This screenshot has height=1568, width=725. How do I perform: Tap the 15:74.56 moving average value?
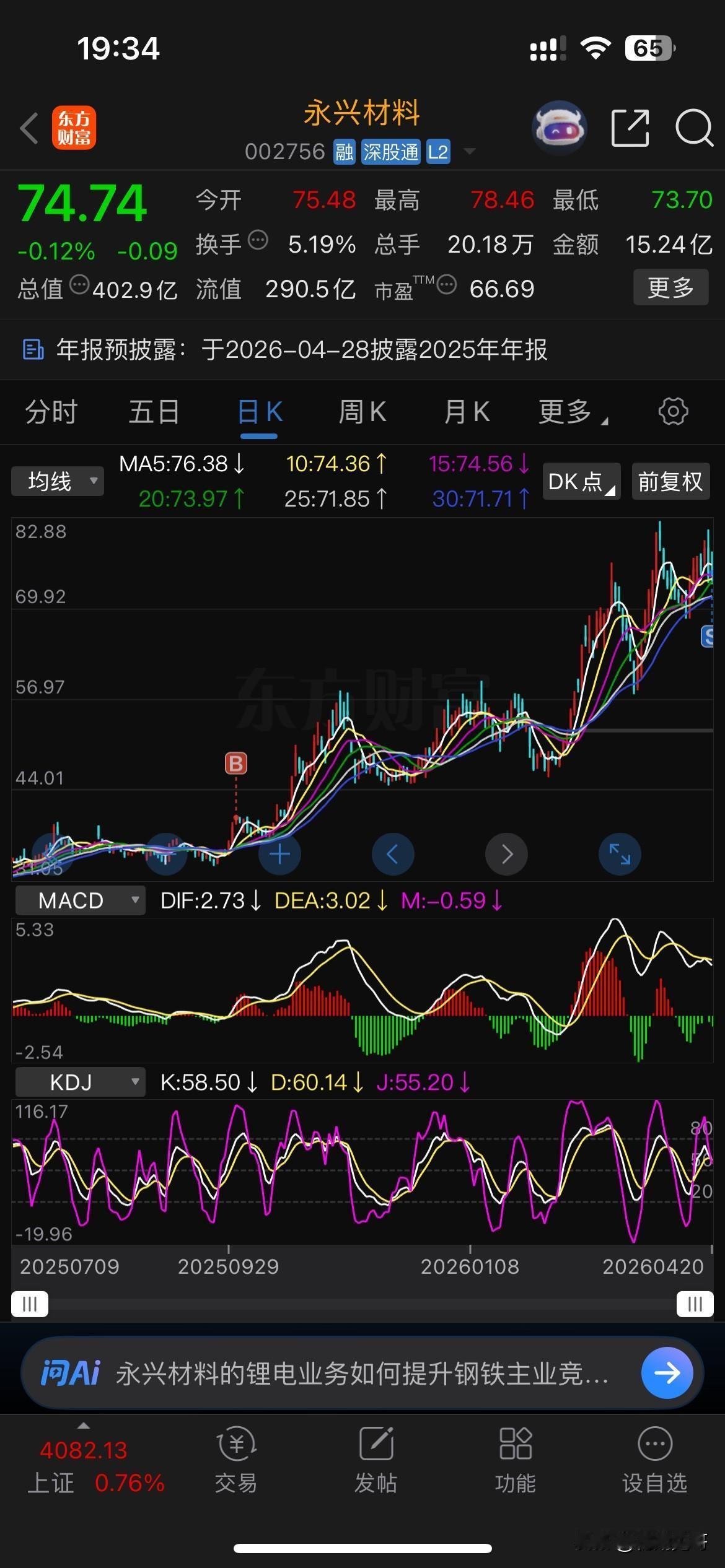click(x=479, y=464)
